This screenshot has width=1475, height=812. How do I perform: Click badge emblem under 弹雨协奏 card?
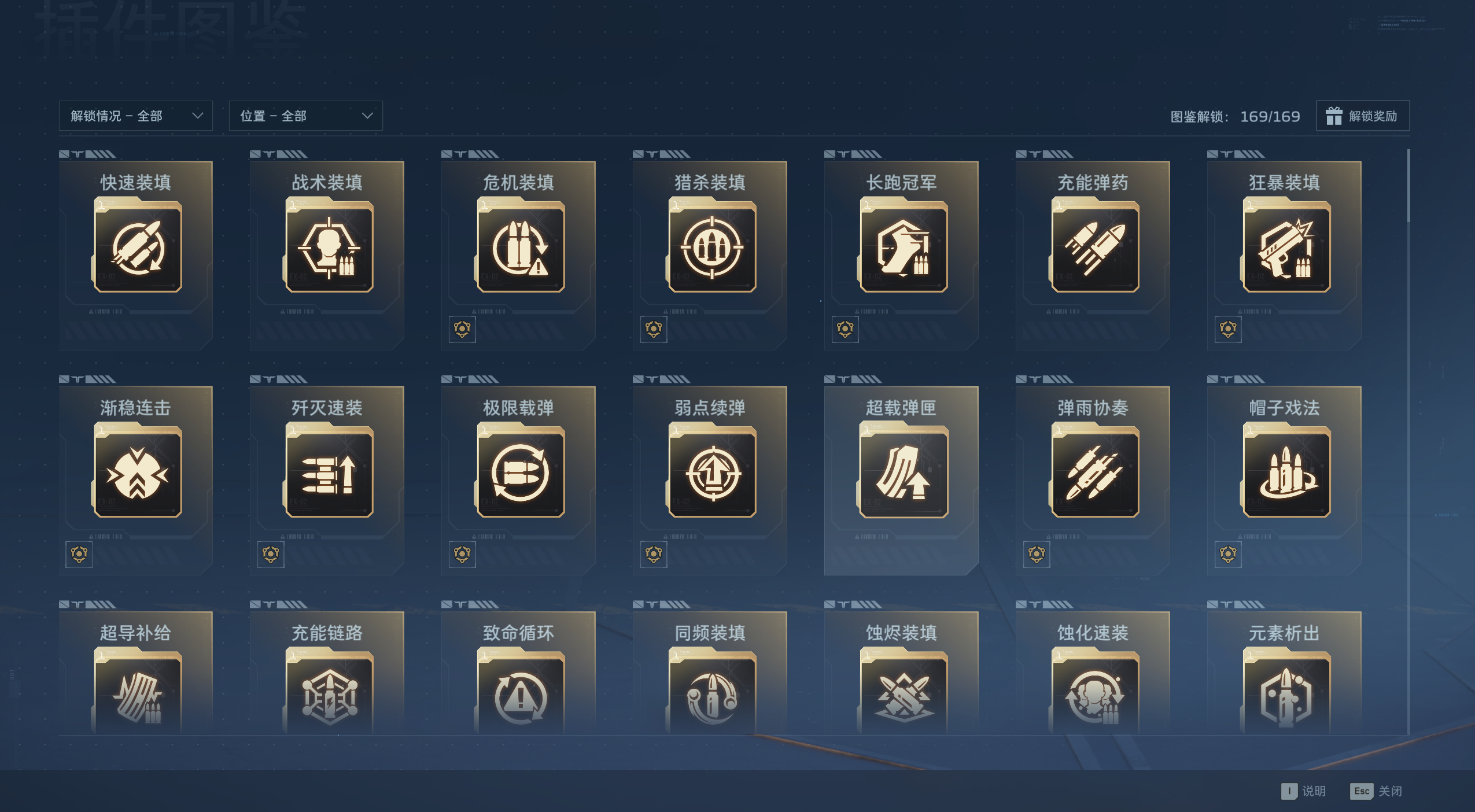point(1037,555)
